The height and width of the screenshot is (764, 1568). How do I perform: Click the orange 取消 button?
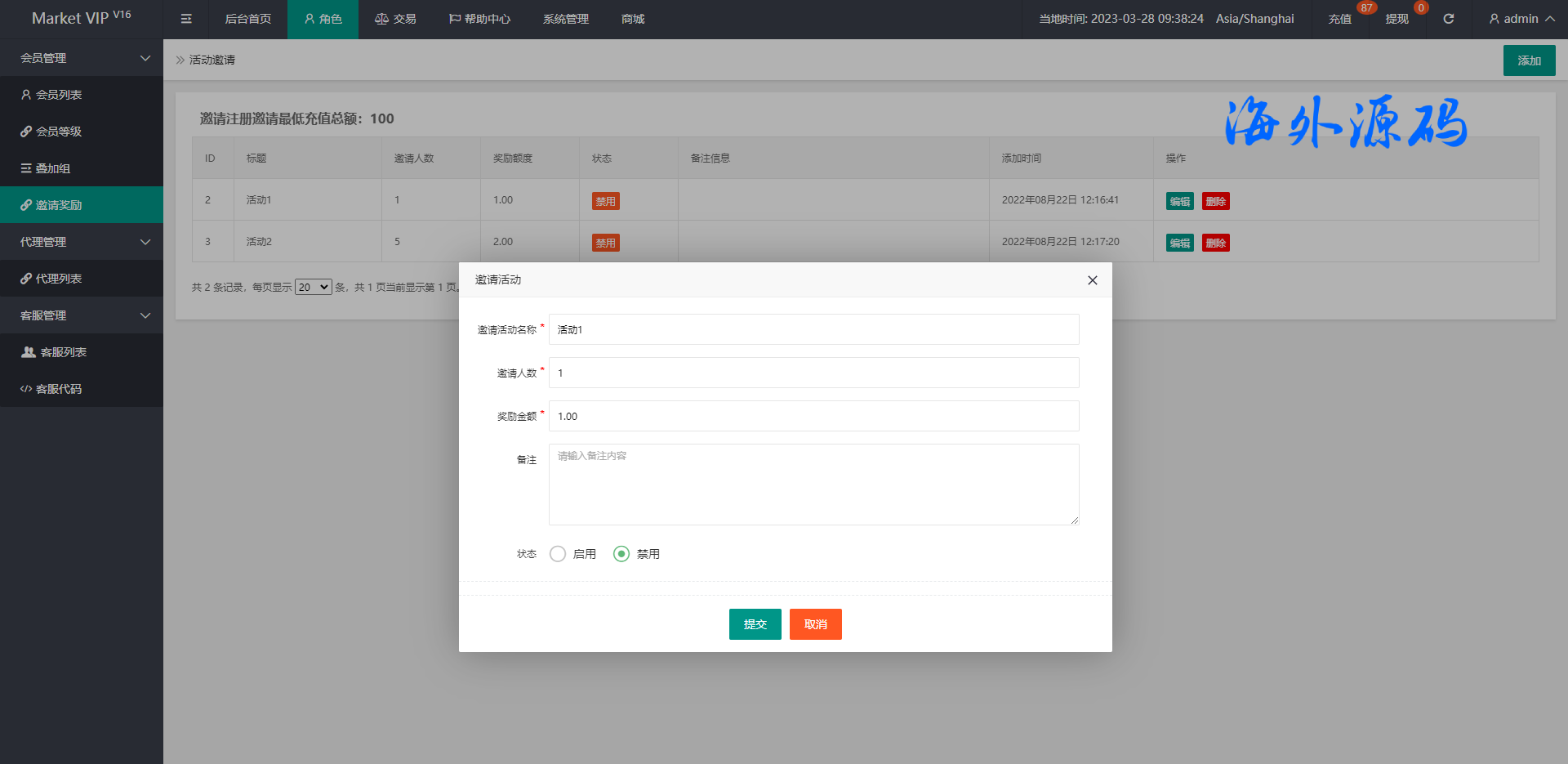click(x=815, y=624)
